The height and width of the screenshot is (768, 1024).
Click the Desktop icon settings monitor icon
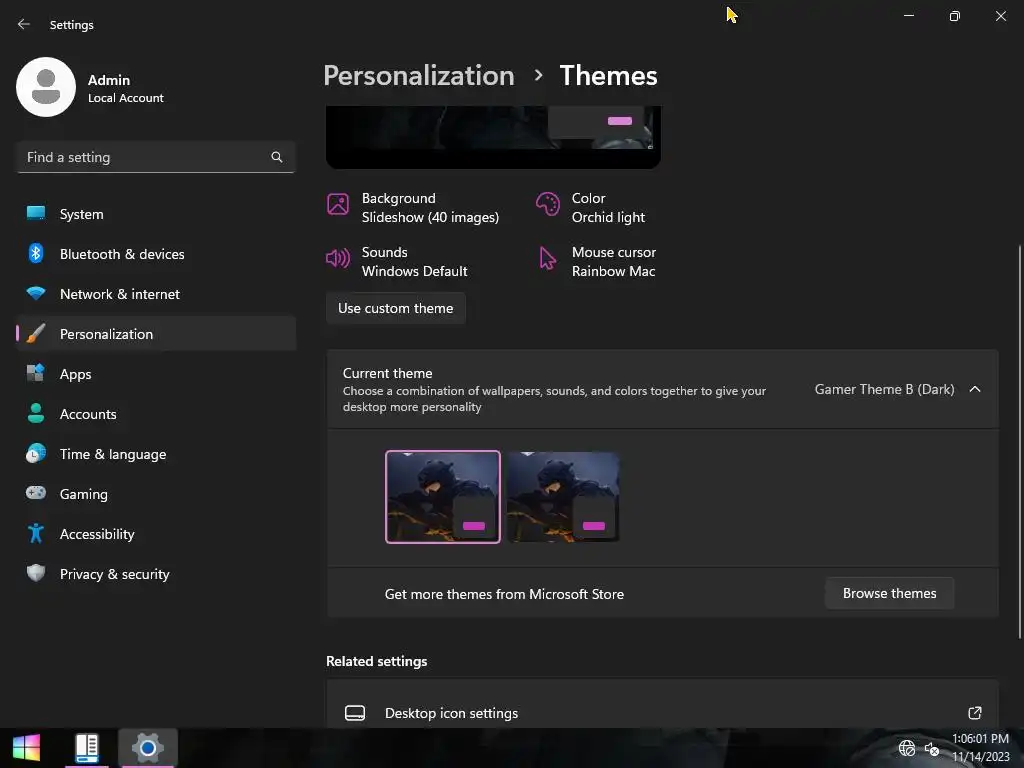point(355,712)
